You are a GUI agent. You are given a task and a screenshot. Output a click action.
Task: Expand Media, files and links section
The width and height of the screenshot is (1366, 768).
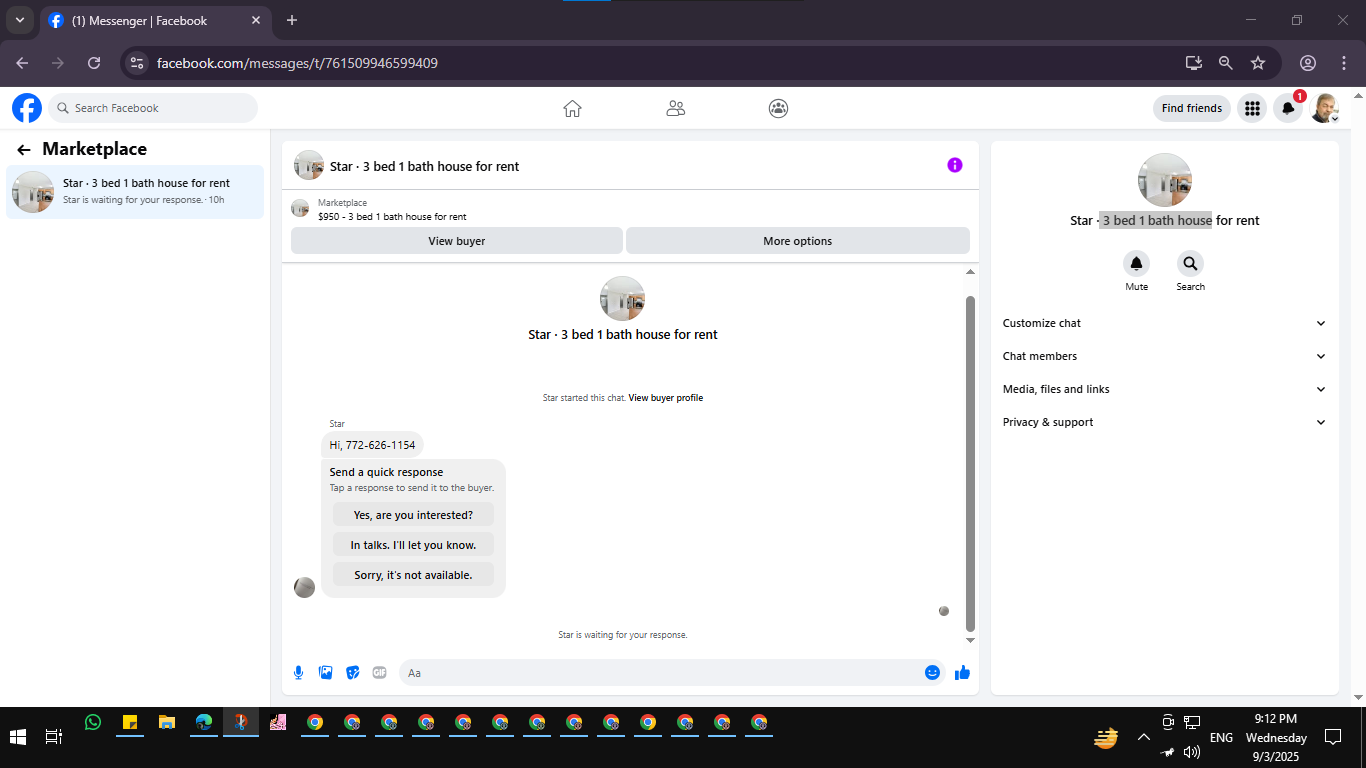coord(1164,389)
